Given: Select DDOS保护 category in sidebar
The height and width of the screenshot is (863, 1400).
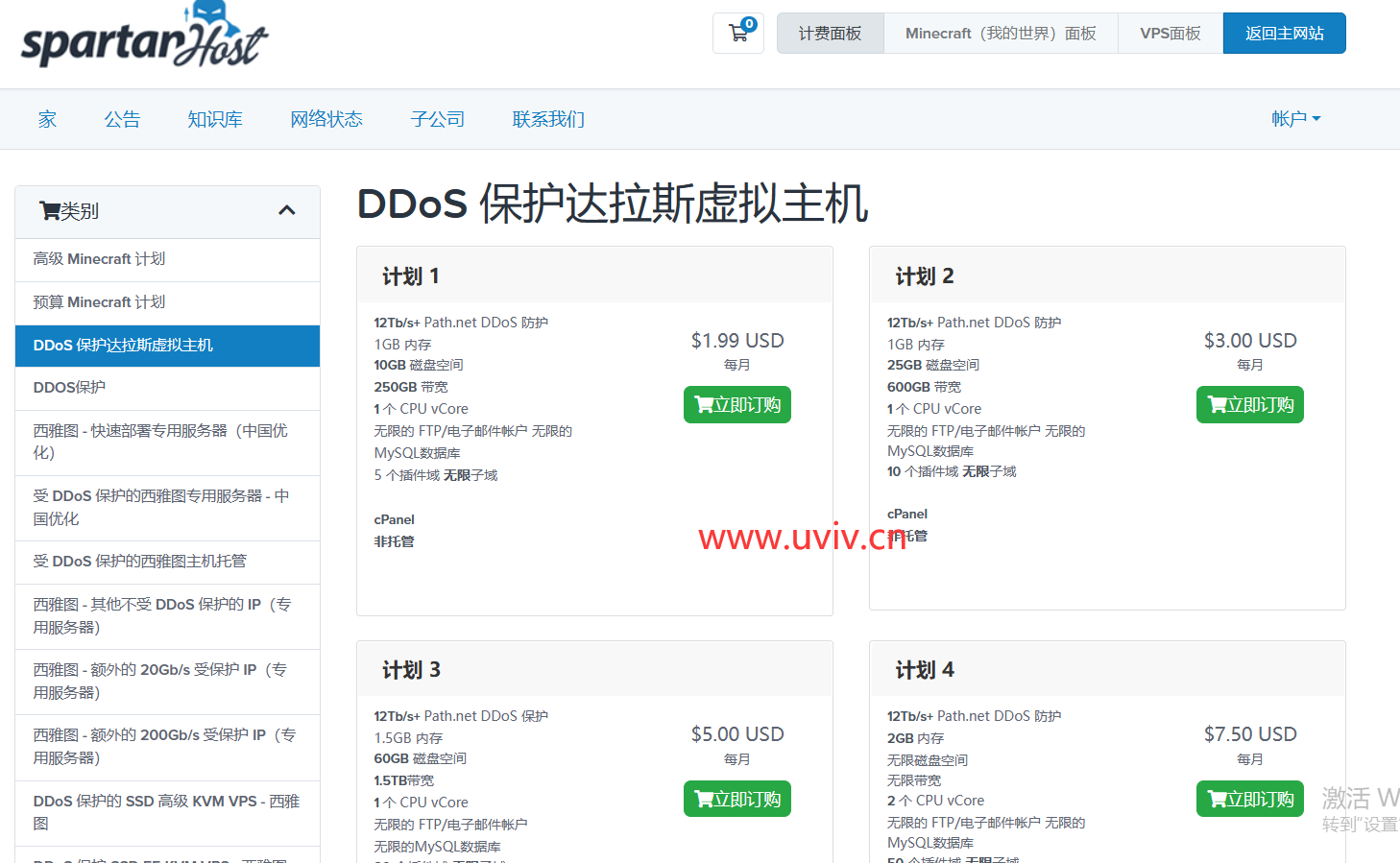Looking at the screenshot, I should (69, 388).
